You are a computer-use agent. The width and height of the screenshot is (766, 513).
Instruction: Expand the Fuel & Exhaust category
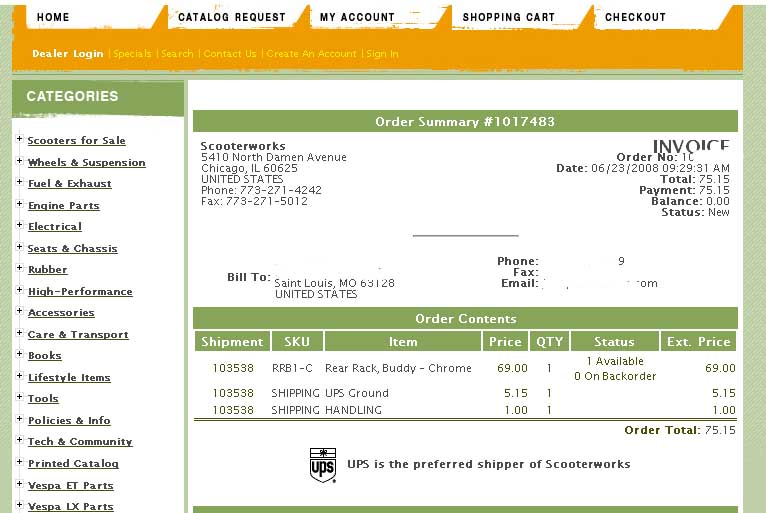19,182
